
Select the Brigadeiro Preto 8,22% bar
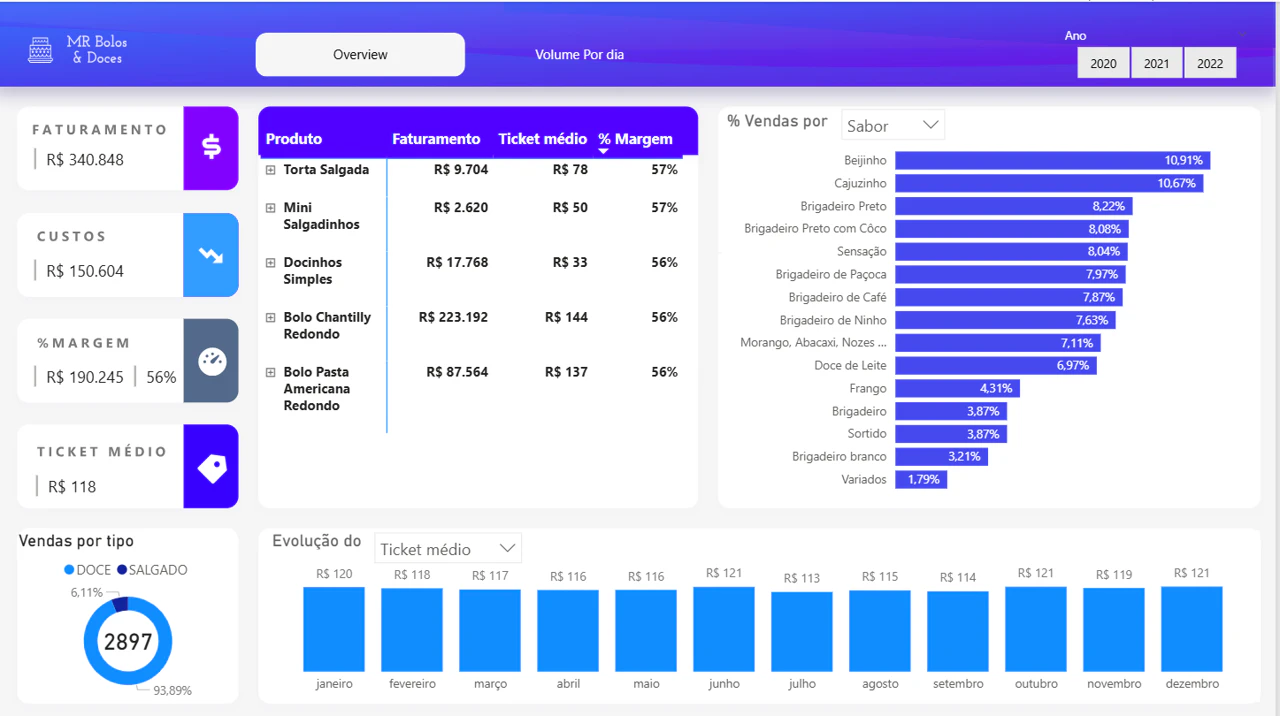(1014, 206)
